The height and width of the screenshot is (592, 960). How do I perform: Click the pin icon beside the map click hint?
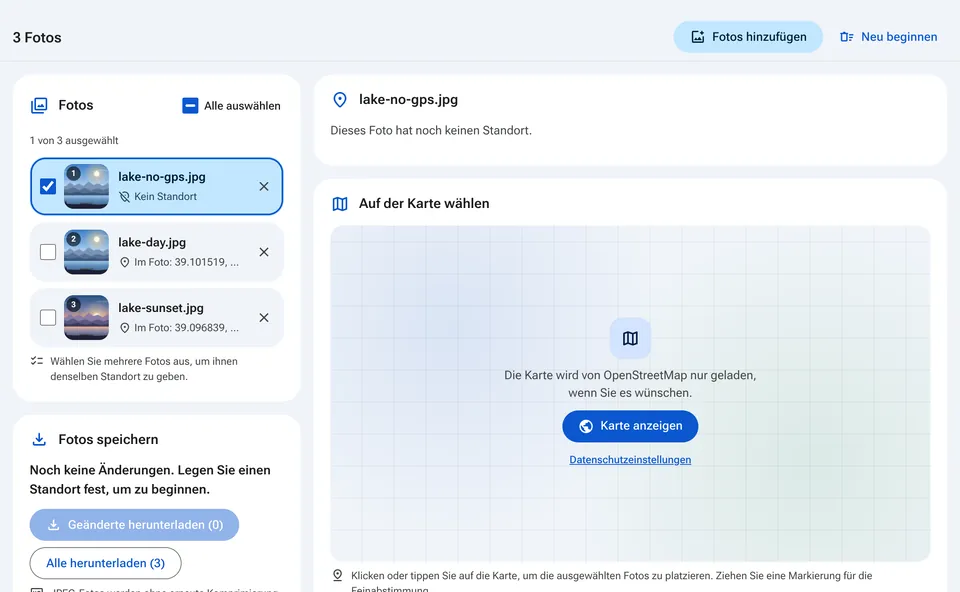(x=337, y=575)
